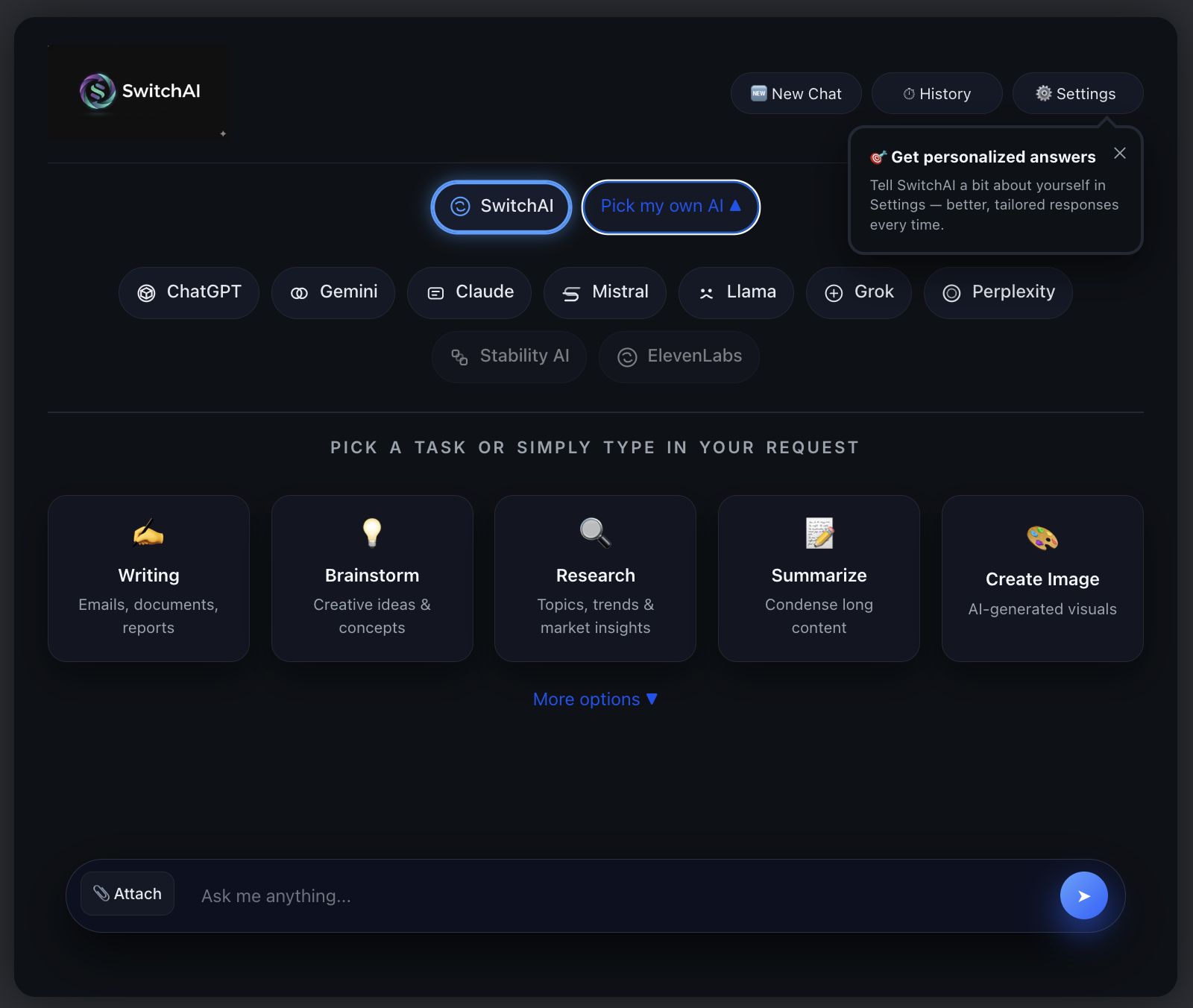Pick the Claude model chip
Viewport: 1193px width, 1008px height.
coord(470,292)
